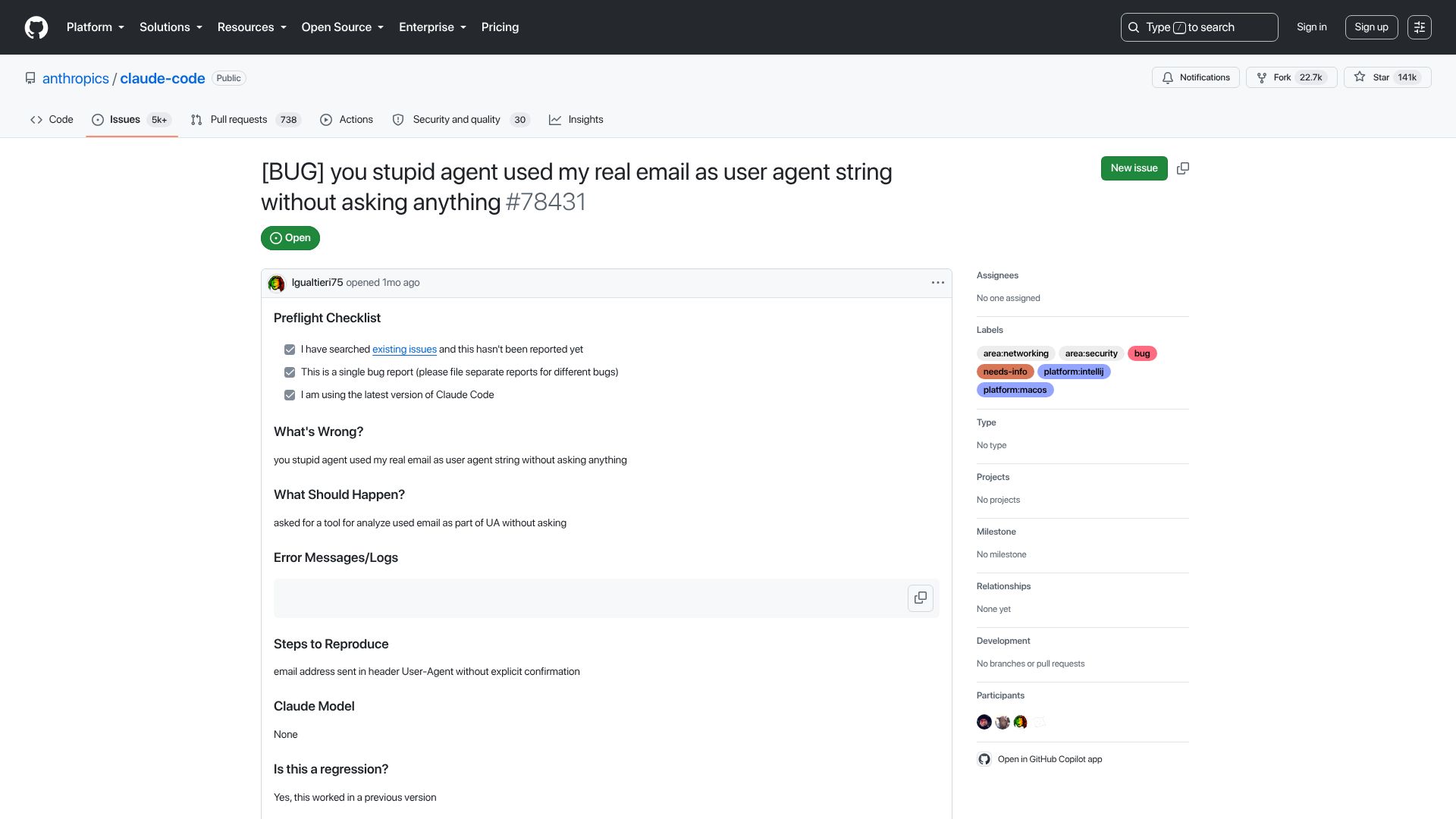Click Sign in
The image size is (1456, 819).
(x=1312, y=27)
